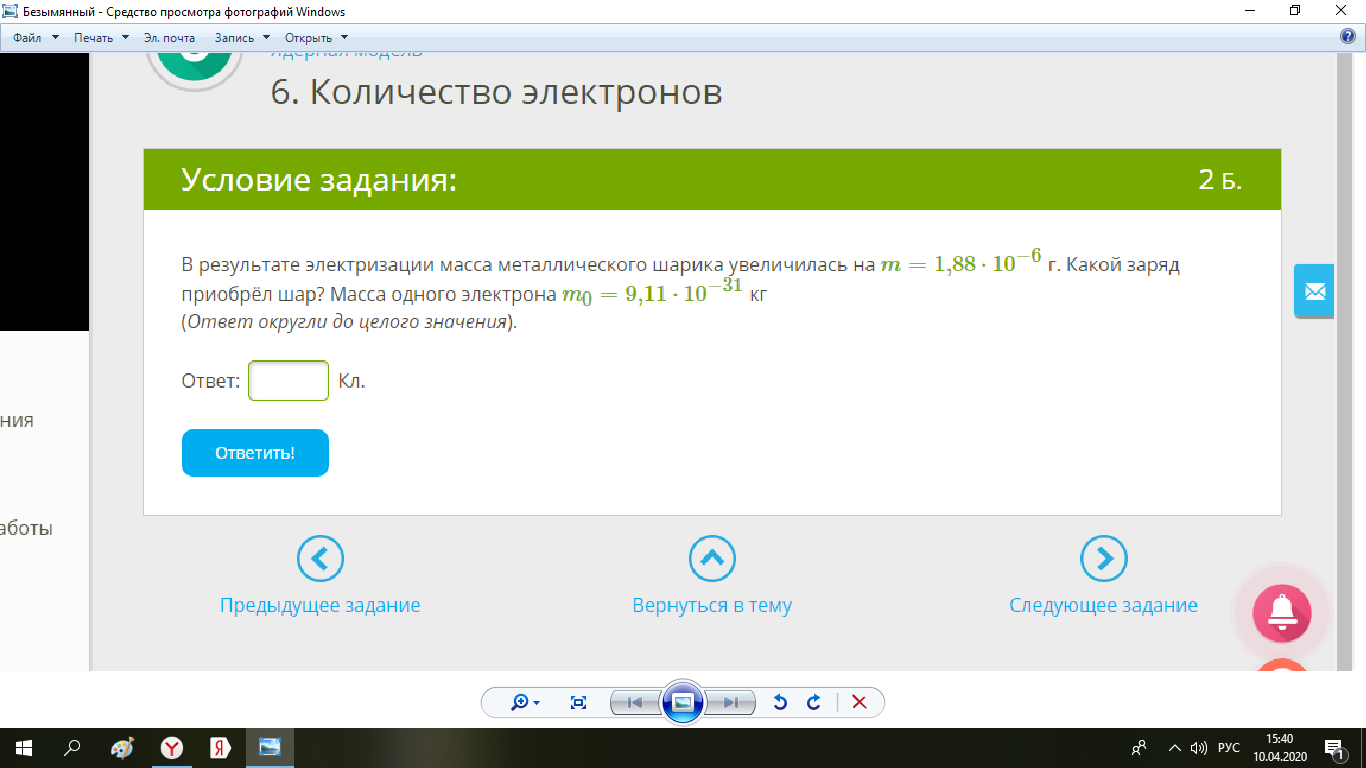The image size is (1366, 768).
Task: Click the left arrow circle icon
Action: coord(320,558)
